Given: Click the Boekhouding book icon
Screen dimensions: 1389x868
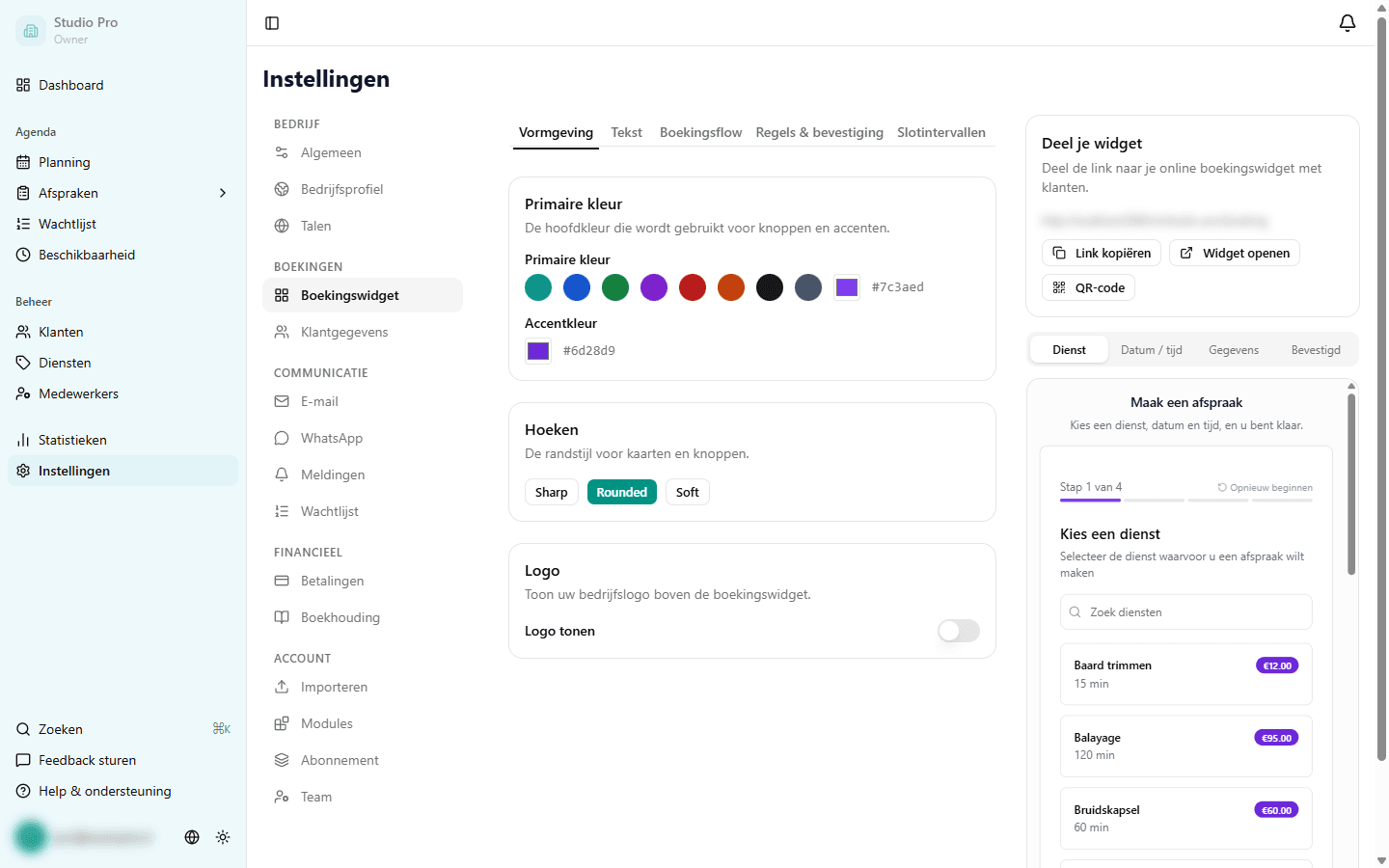Looking at the screenshot, I should 282,617.
